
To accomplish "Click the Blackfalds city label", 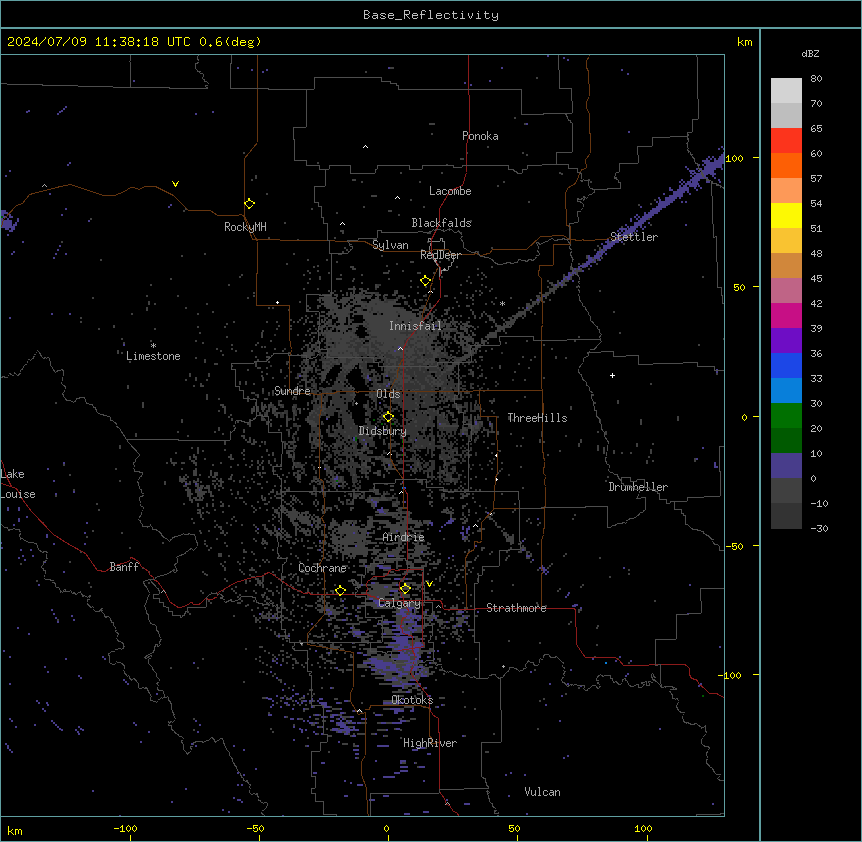I will [x=441, y=223].
